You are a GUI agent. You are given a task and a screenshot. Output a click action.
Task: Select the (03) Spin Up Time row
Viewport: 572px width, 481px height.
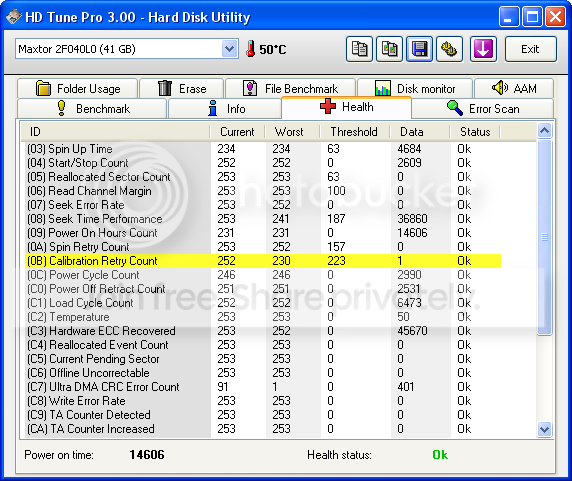(263, 149)
